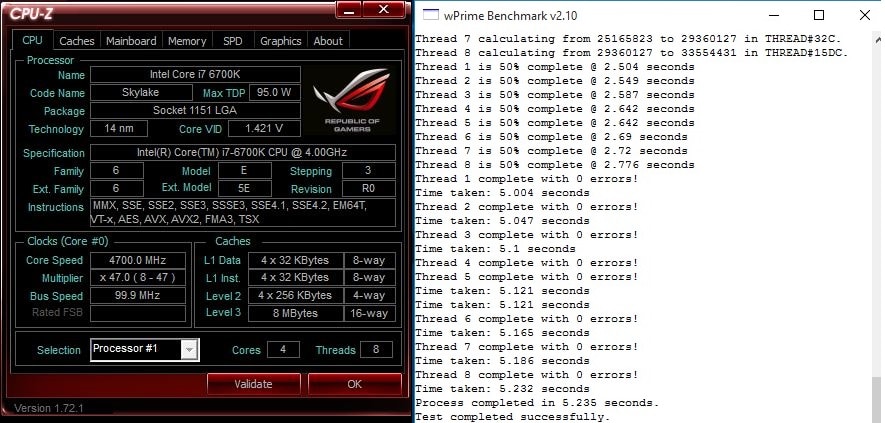Click the Threads count value '8'
Viewport: 885px width, 423px height.
coord(376,350)
